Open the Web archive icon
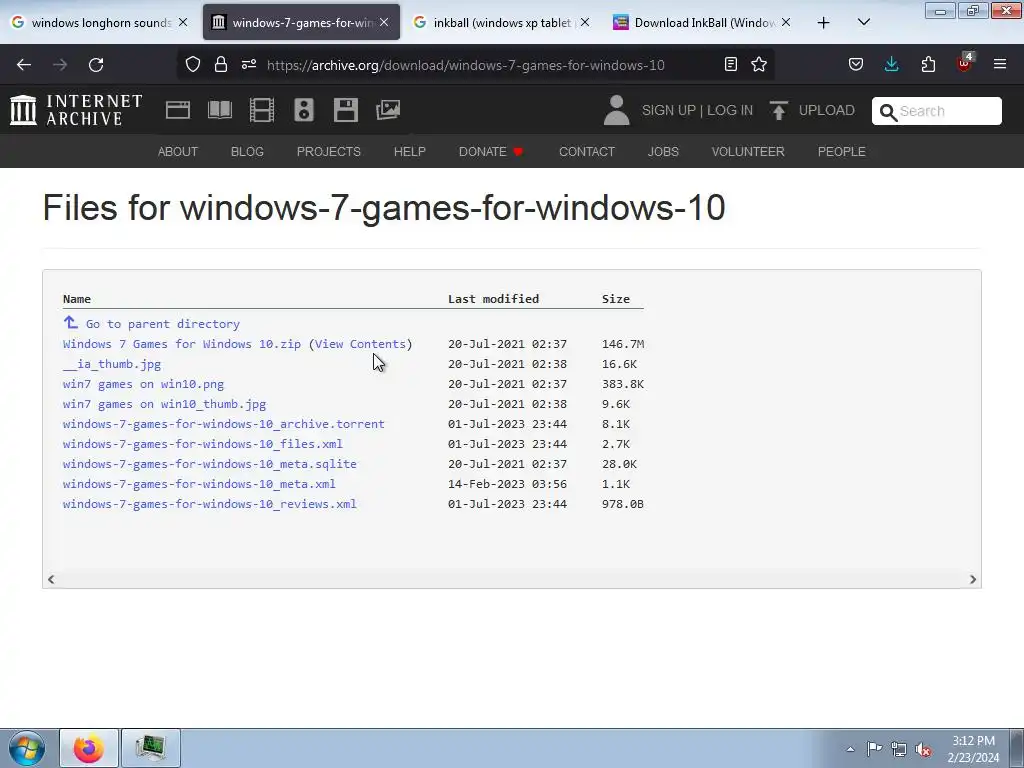1024x768 pixels. [178, 110]
